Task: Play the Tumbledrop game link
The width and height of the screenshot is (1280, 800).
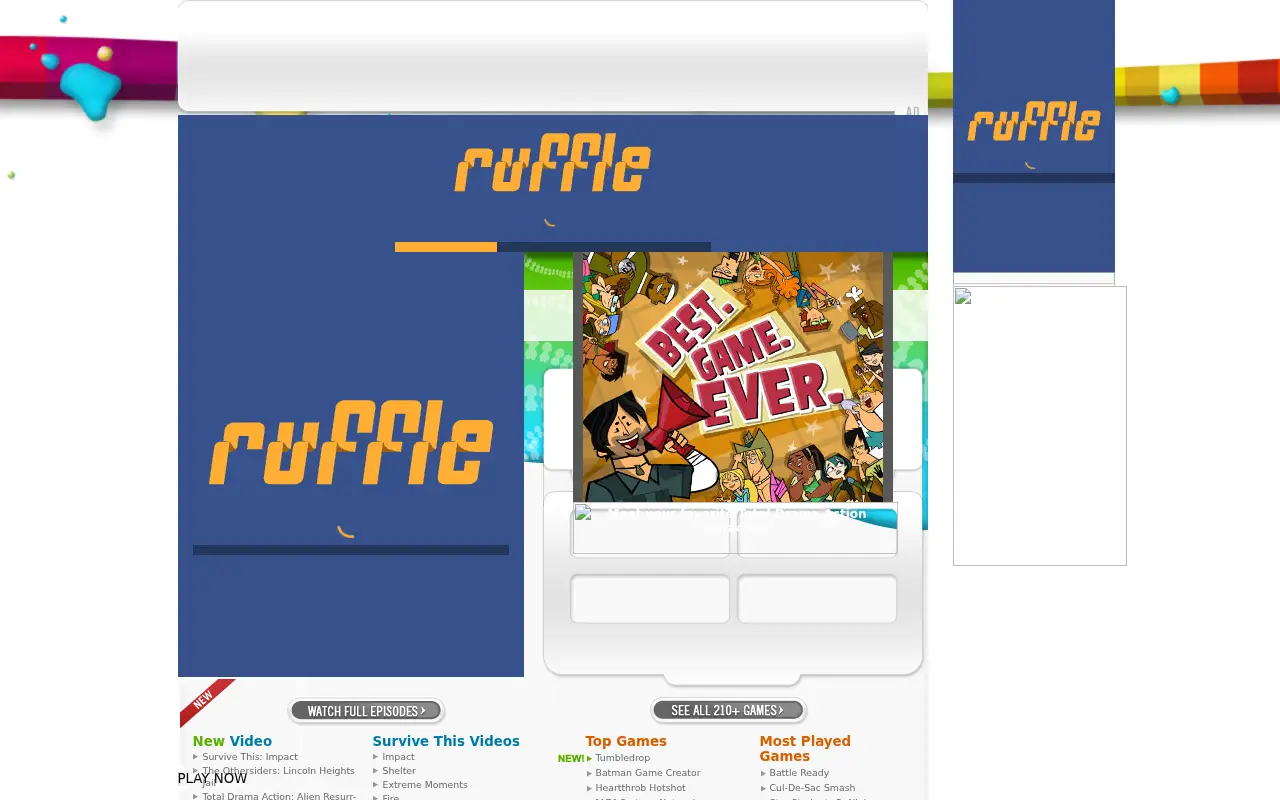Action: tap(622, 758)
